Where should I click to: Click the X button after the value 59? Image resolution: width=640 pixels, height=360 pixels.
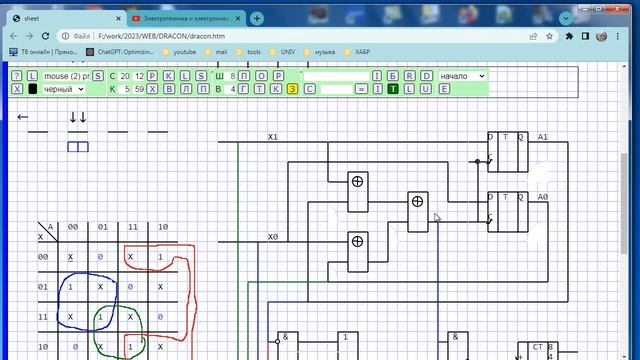[152, 89]
